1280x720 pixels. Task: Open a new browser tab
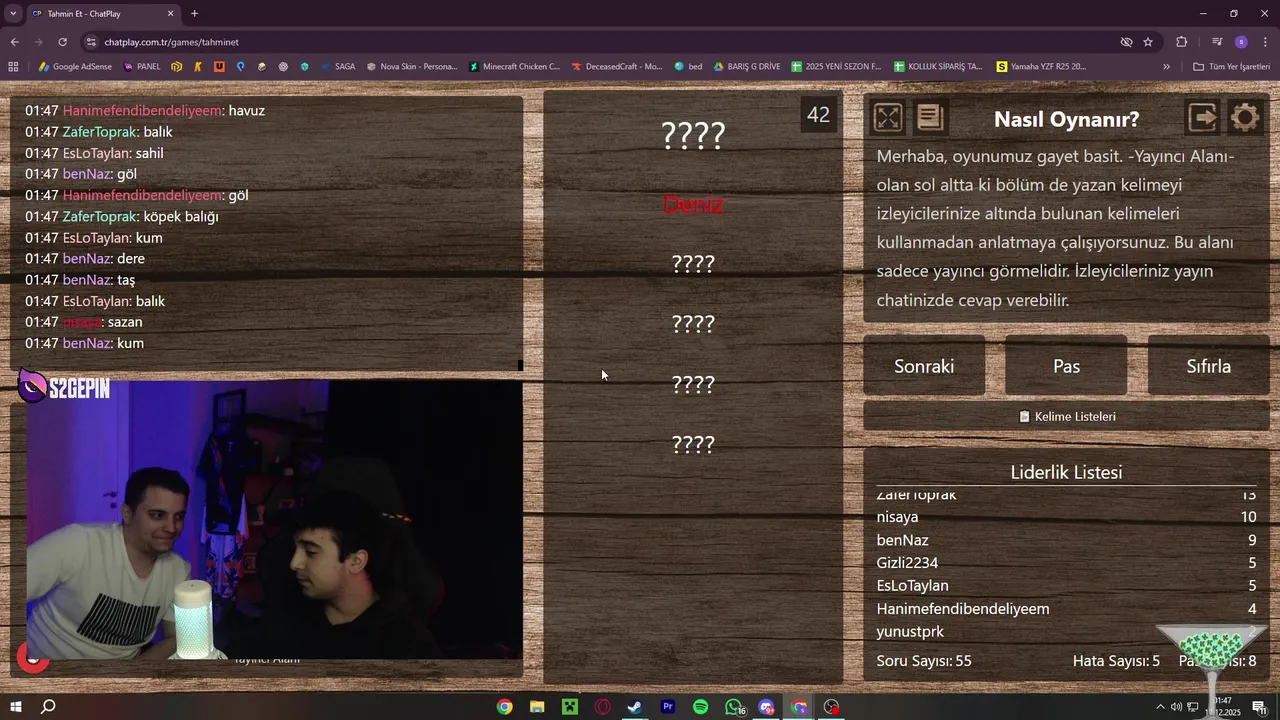[194, 13]
